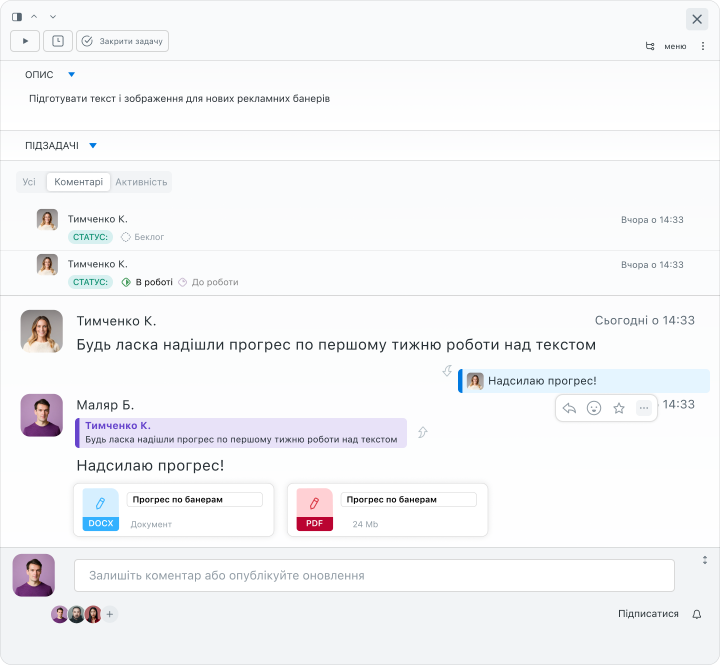This screenshot has width=720, height=665.
Task: Click Тимченко К. avatar in Беклог row
Action: click(47, 220)
